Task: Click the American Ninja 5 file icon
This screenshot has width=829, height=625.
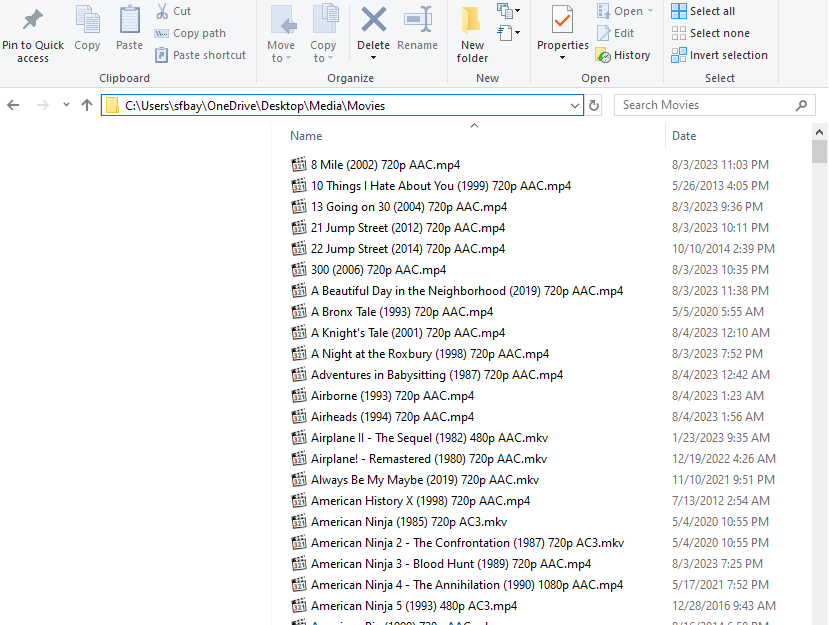Action: (x=299, y=605)
